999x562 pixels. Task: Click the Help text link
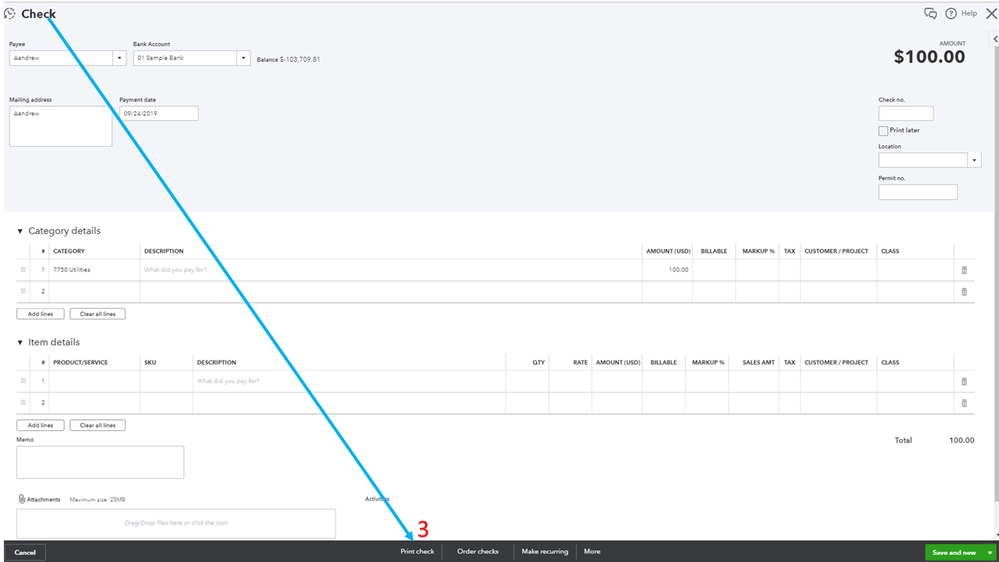968,13
